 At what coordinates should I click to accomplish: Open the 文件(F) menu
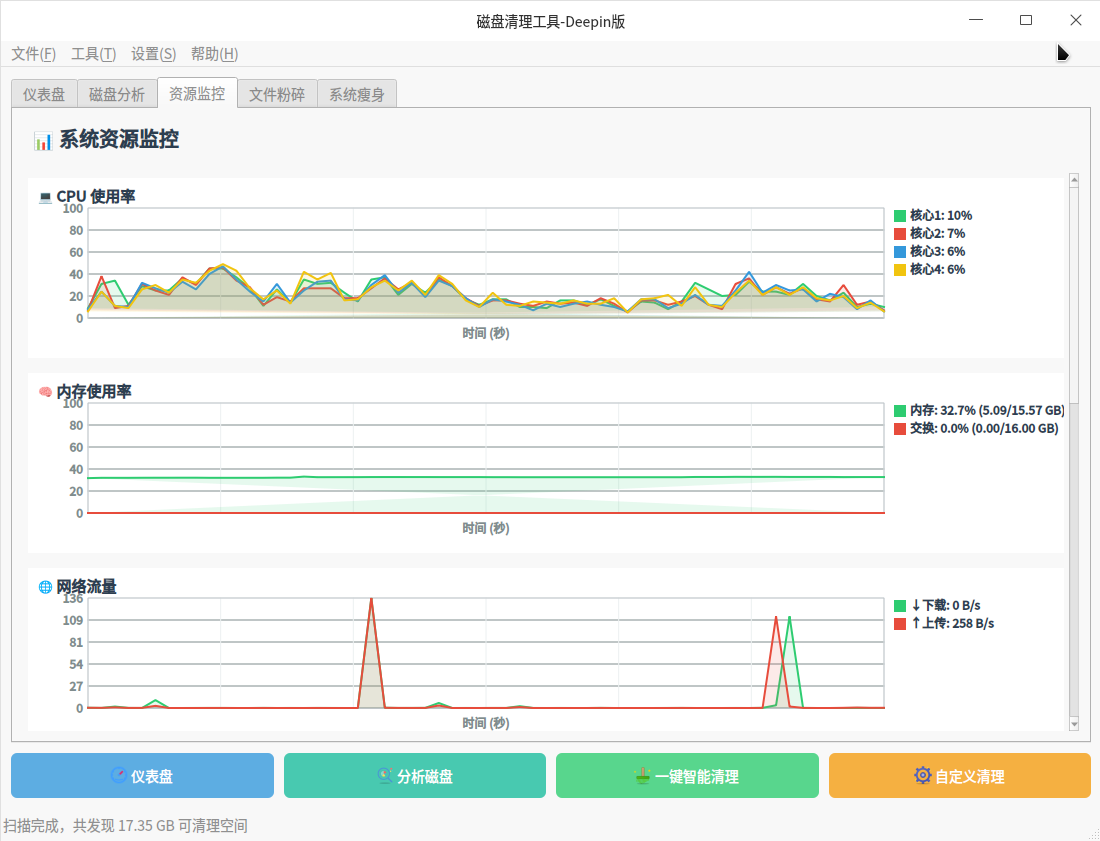tap(33, 54)
